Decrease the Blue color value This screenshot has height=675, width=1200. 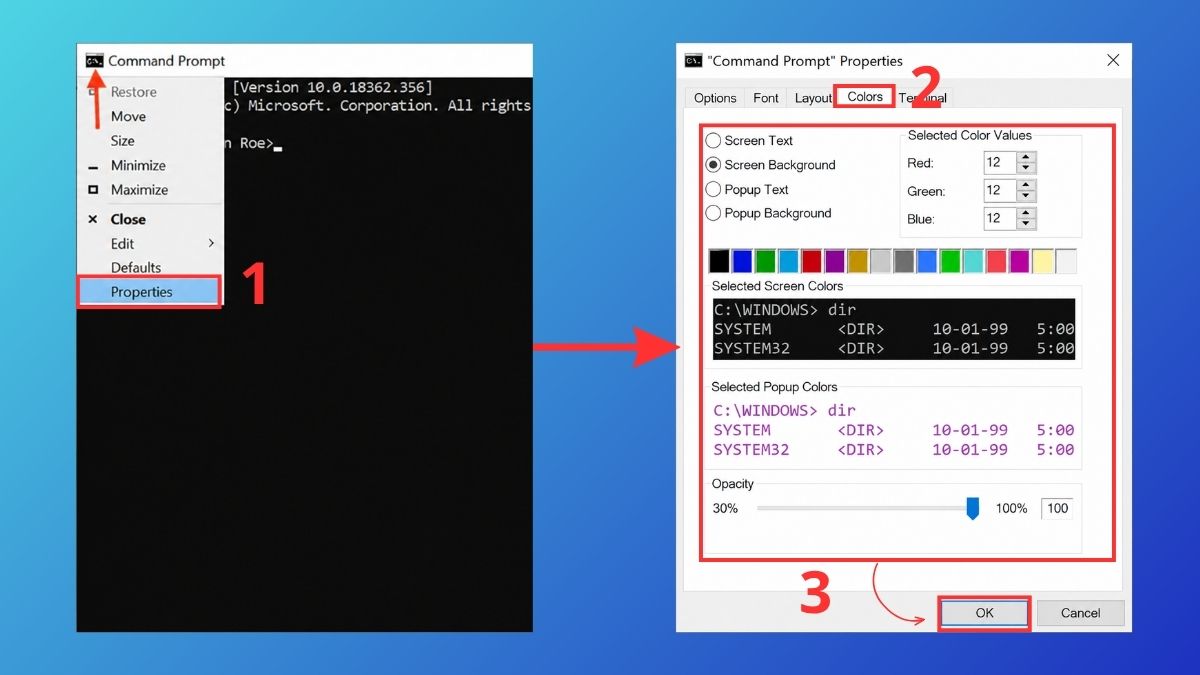1026,224
